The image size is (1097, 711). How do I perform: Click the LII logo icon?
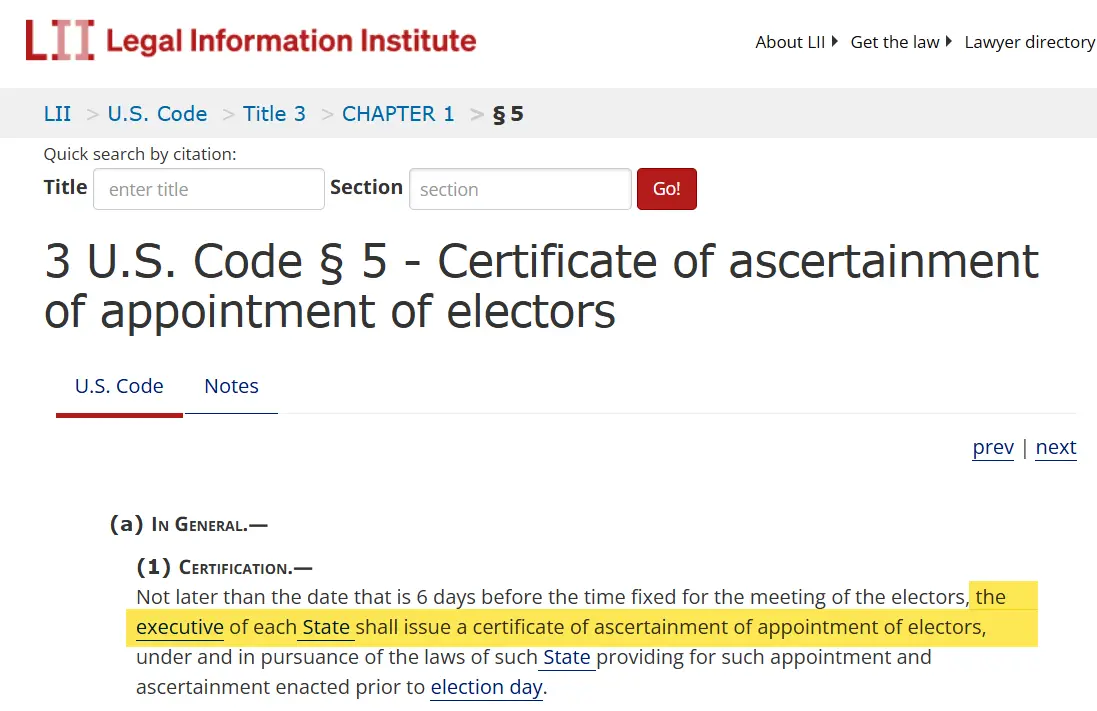pyautogui.click(x=60, y=41)
